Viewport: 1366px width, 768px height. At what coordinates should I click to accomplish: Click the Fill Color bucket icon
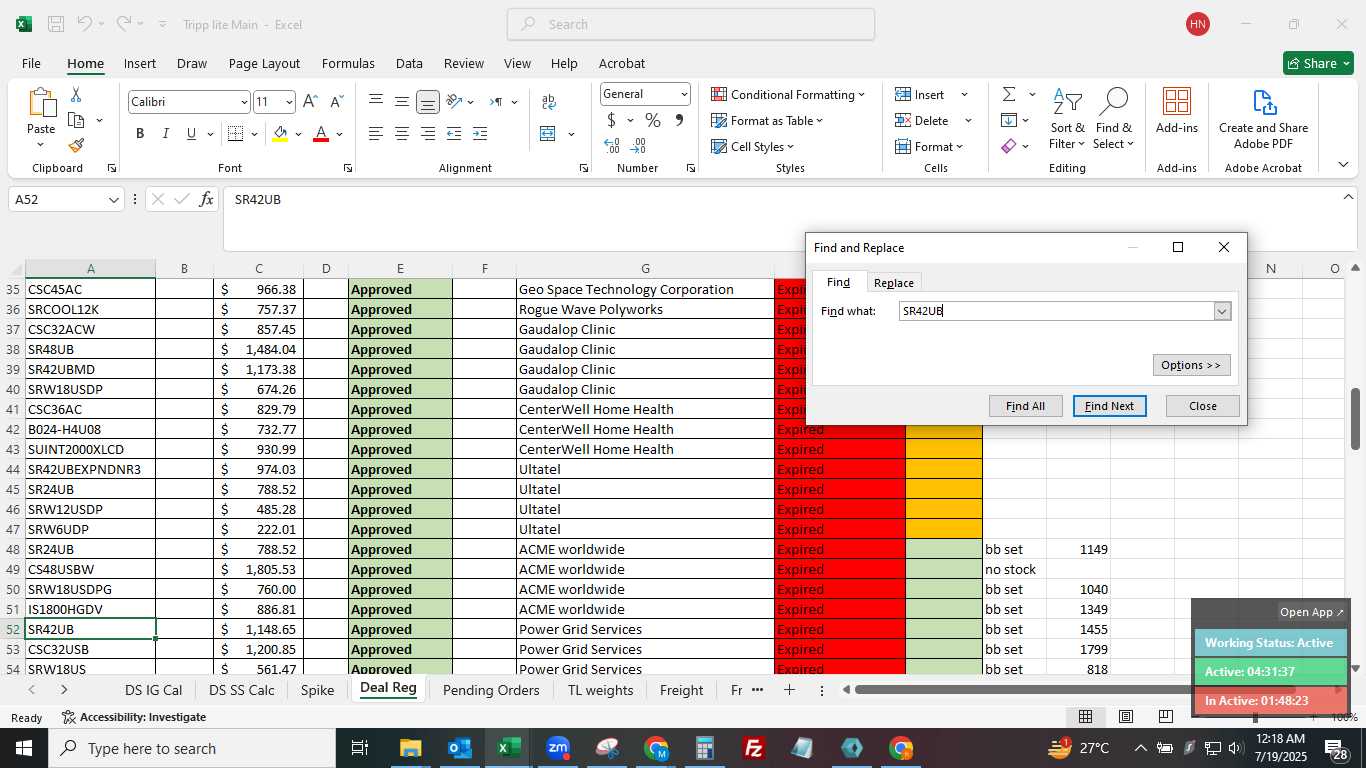280,134
